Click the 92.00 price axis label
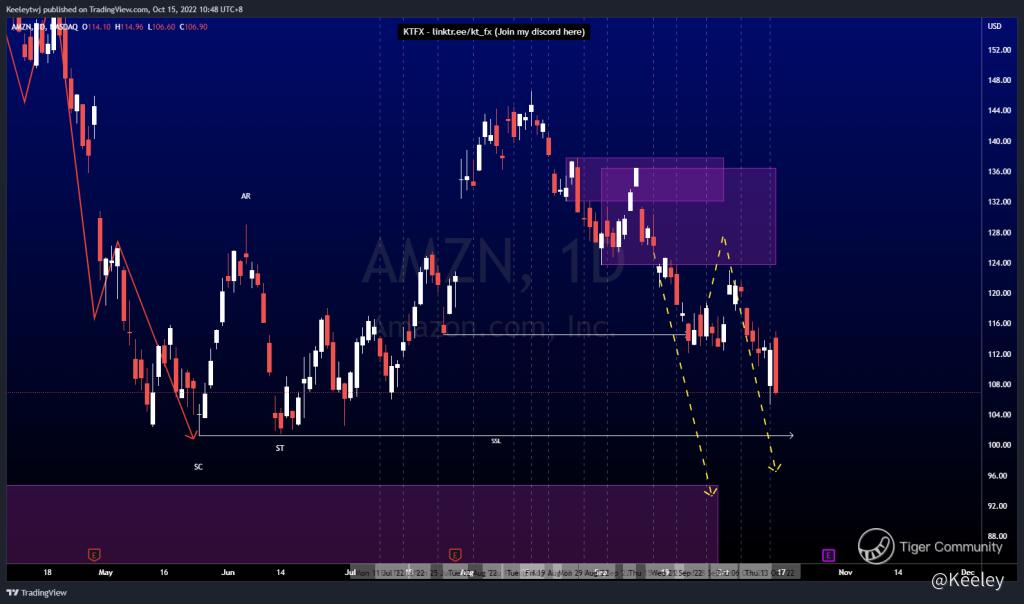The height and width of the screenshot is (604, 1024). pos(997,505)
